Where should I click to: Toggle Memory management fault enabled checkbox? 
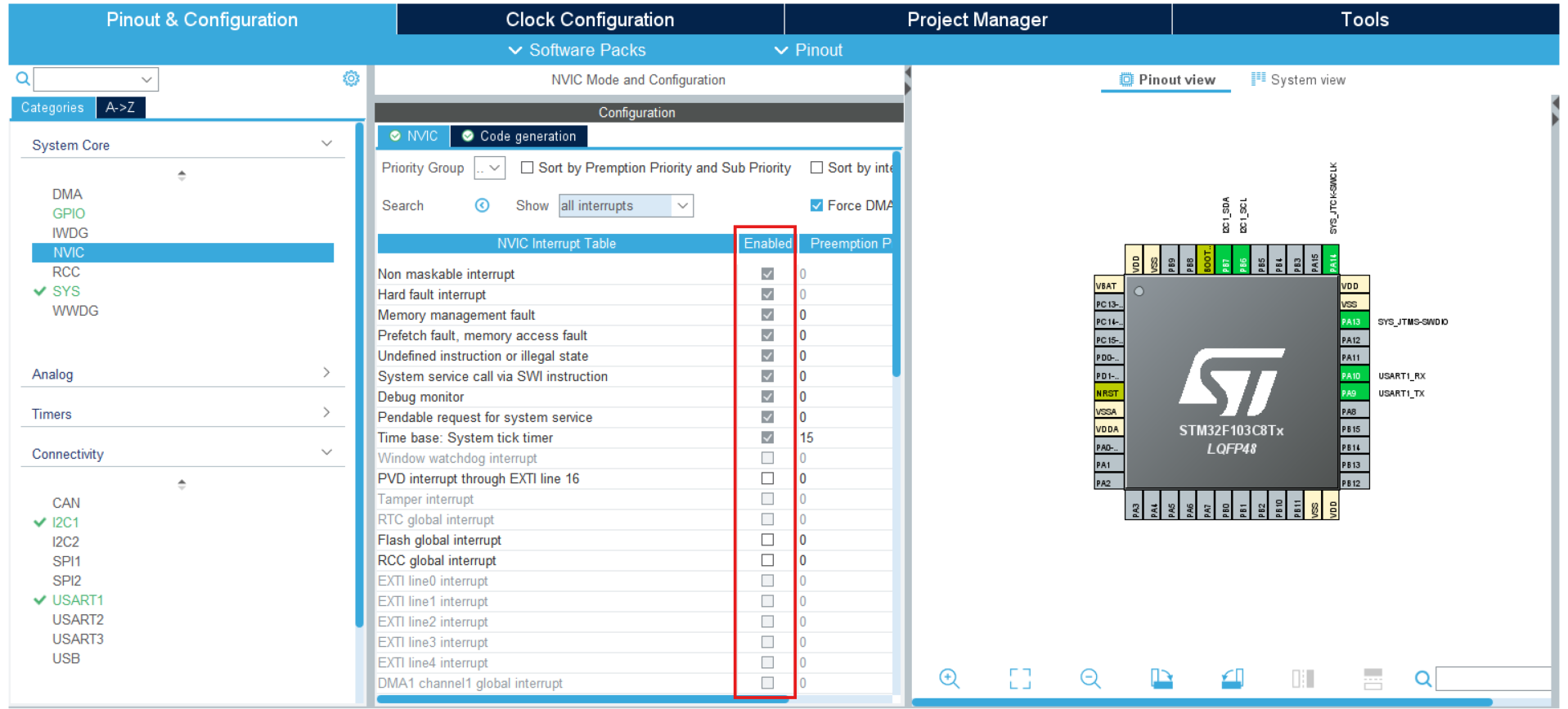click(x=767, y=315)
